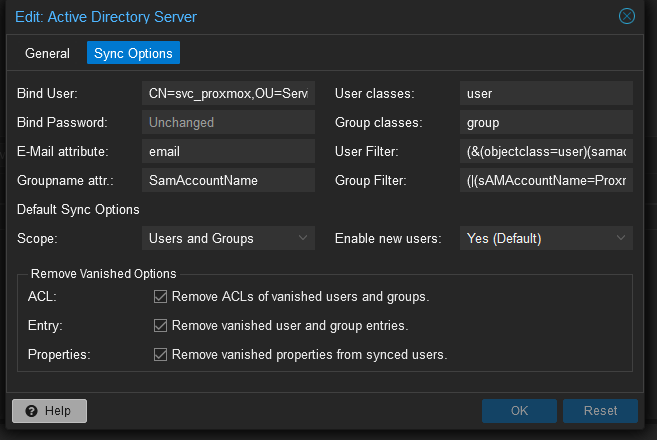Click the Remove Vanished Options legend

click(x=103, y=274)
